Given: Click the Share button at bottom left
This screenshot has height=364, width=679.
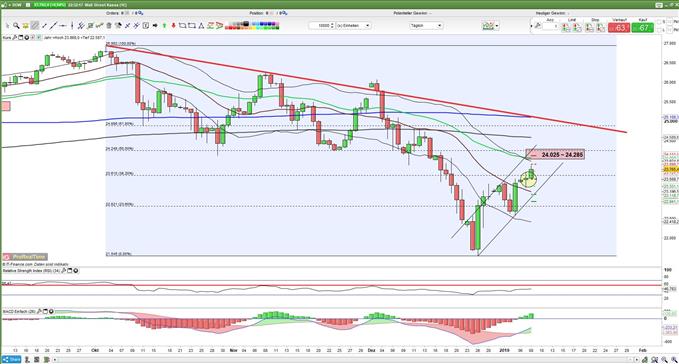Looking at the screenshot, I should pos(11,359).
